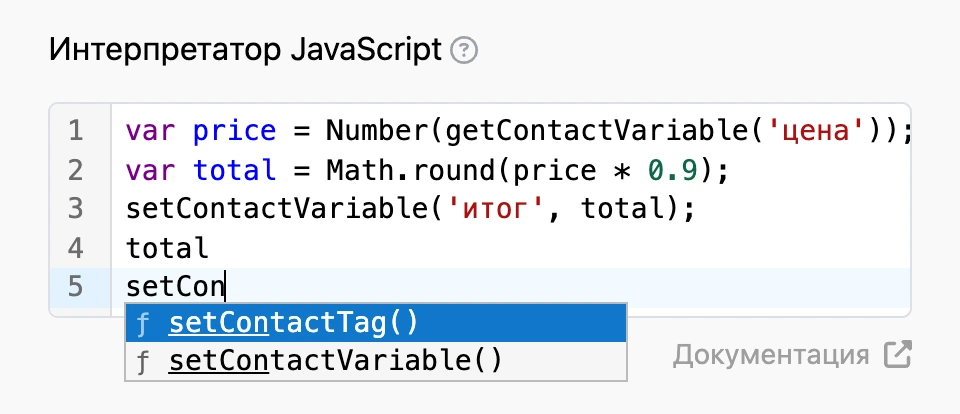Click the 'цена' string literal
The image size is (960, 414).
click(x=812, y=131)
